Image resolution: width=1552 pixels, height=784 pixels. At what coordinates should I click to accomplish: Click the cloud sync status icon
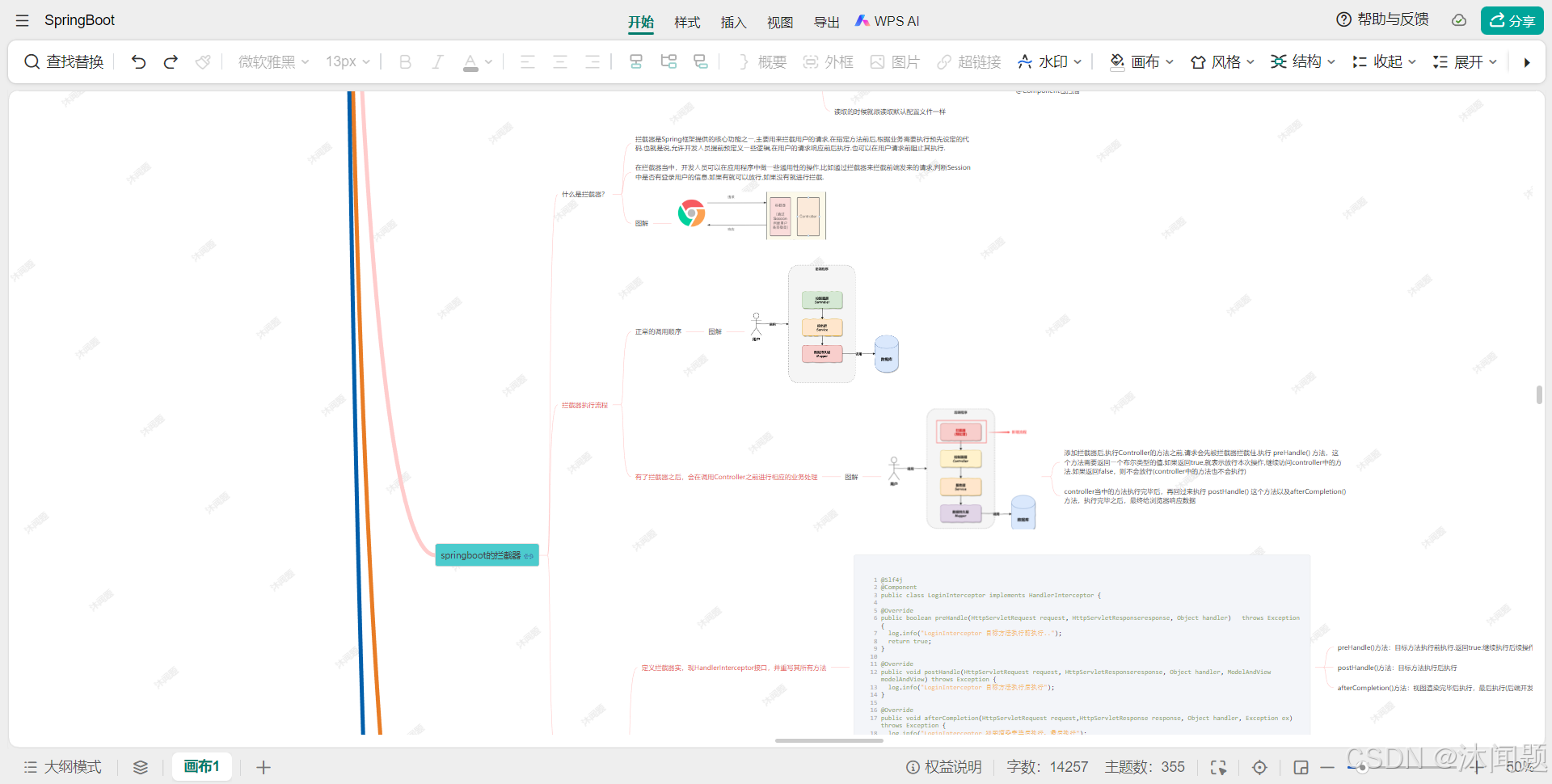click(1459, 20)
